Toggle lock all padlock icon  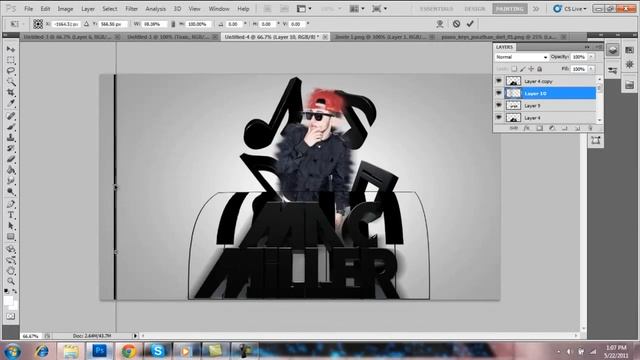(x=540, y=69)
